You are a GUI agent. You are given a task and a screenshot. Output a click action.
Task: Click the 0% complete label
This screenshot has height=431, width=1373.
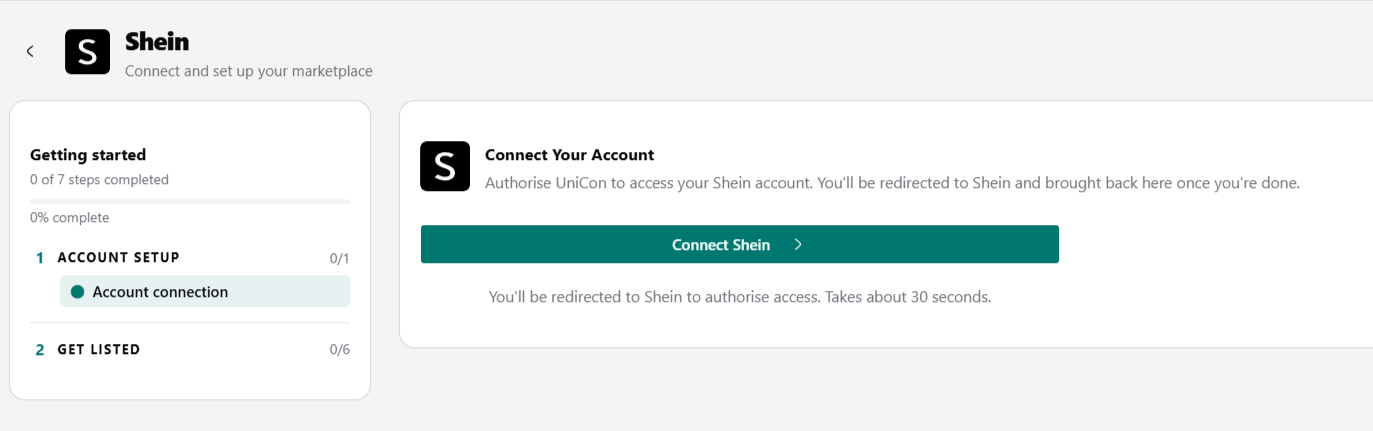point(69,218)
